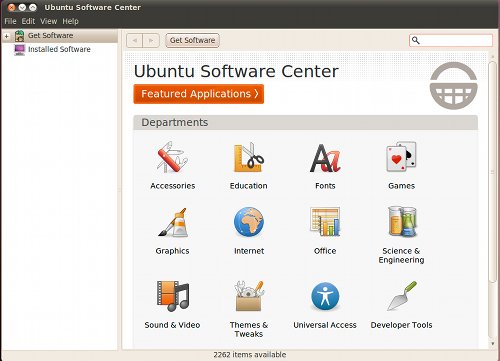The image size is (500, 361).
Task: Click the Departments section header
Action: point(306,122)
